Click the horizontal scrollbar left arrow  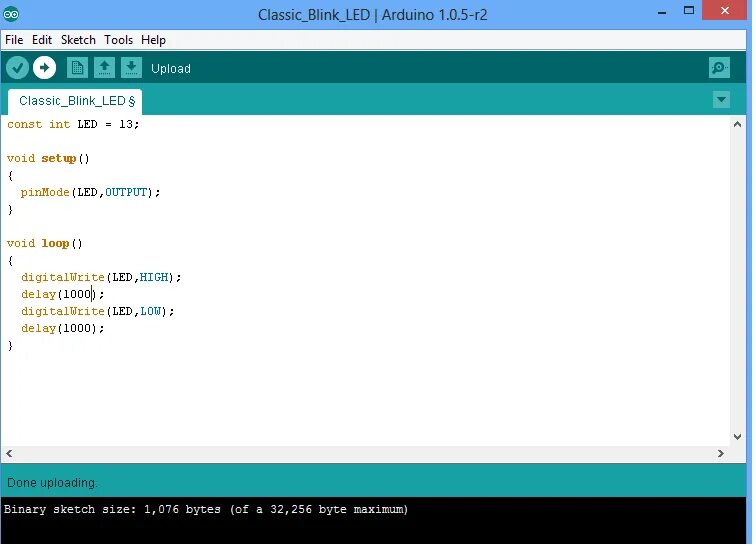[9, 454]
